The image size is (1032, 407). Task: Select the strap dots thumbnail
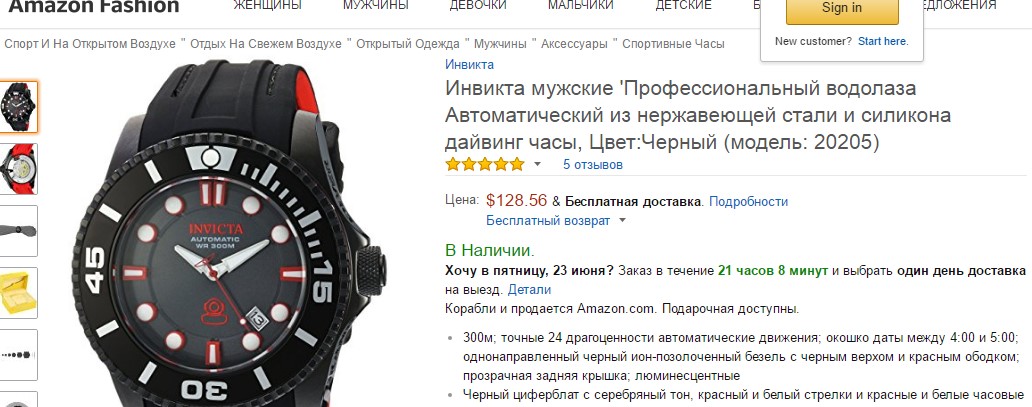click(18, 354)
